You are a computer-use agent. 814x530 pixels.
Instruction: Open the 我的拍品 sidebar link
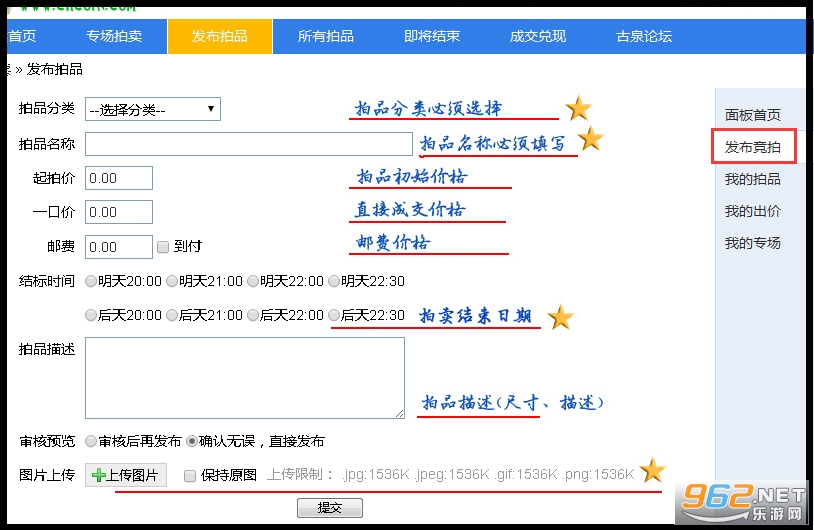coord(752,179)
